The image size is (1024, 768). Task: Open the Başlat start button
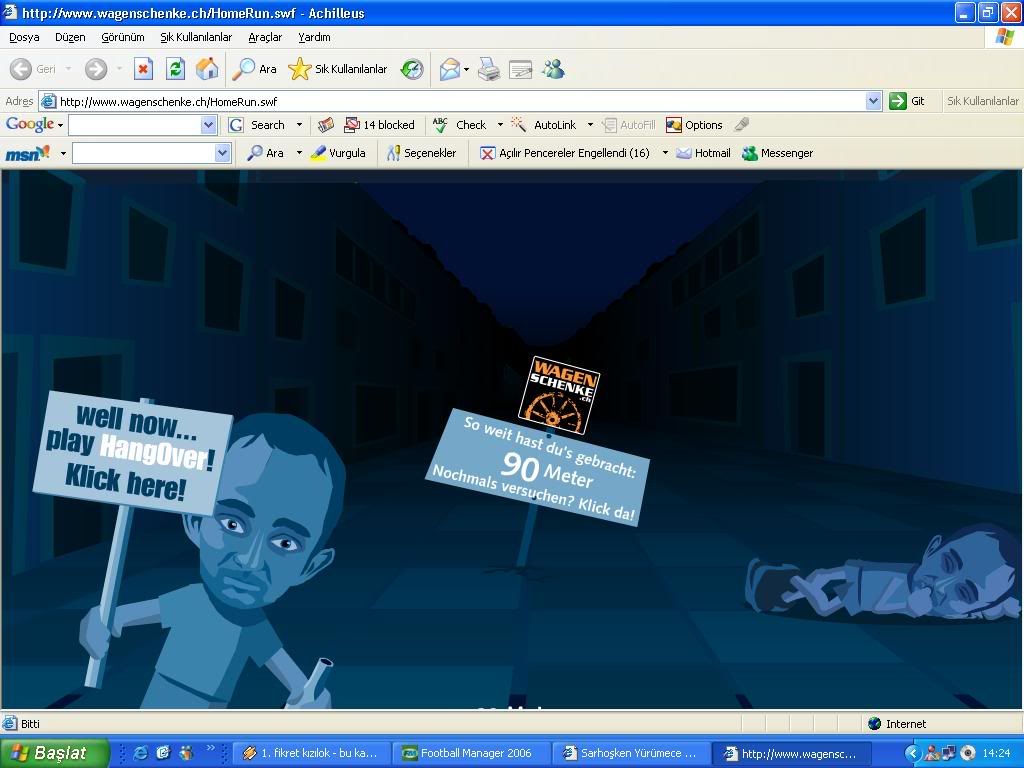(54, 753)
